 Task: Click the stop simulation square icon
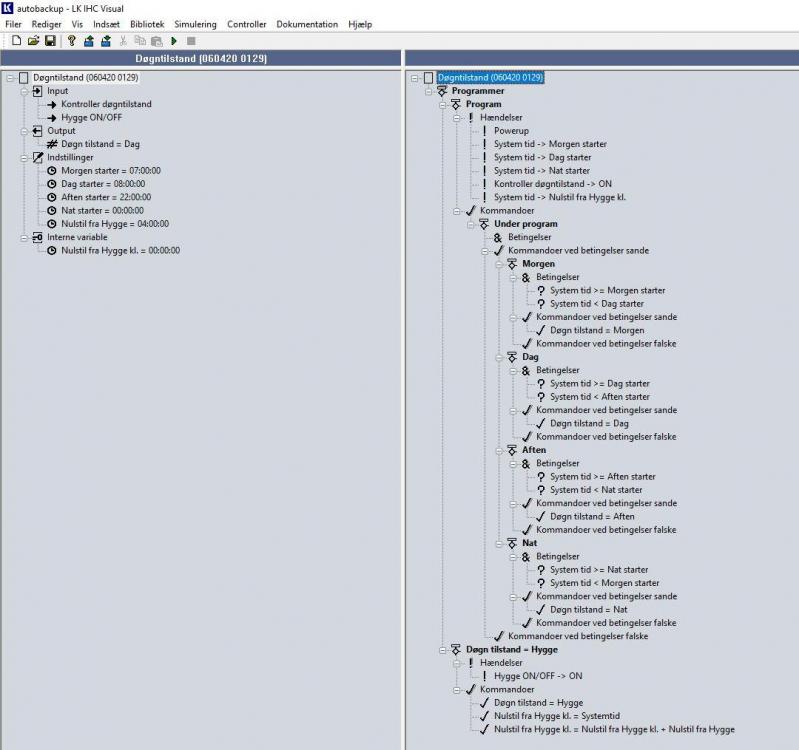tap(191, 41)
